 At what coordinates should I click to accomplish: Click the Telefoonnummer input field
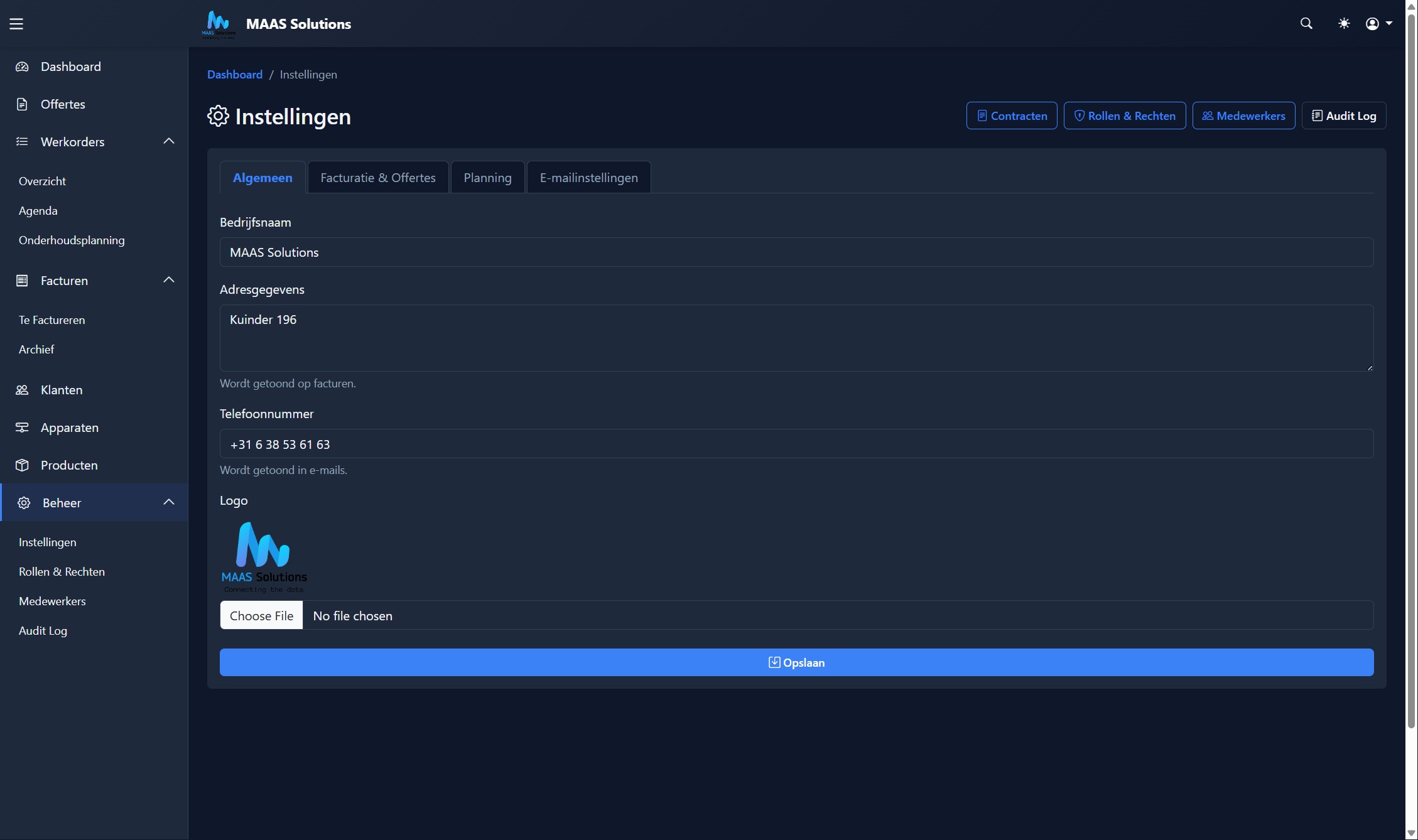(796, 444)
